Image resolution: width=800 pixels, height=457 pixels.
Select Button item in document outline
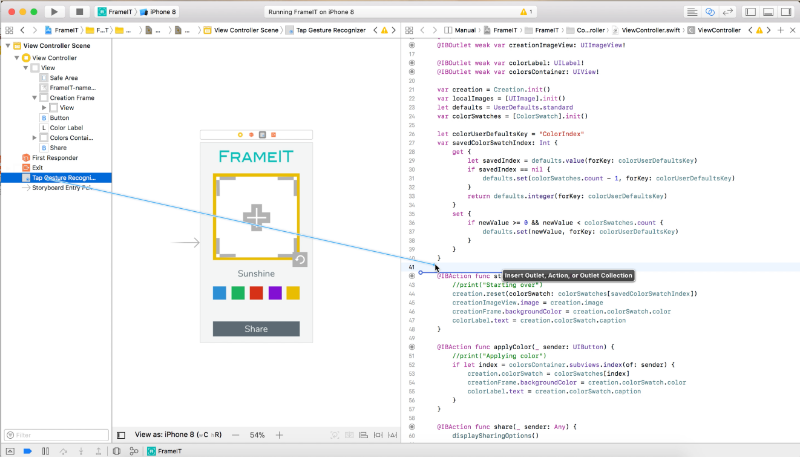point(55,118)
